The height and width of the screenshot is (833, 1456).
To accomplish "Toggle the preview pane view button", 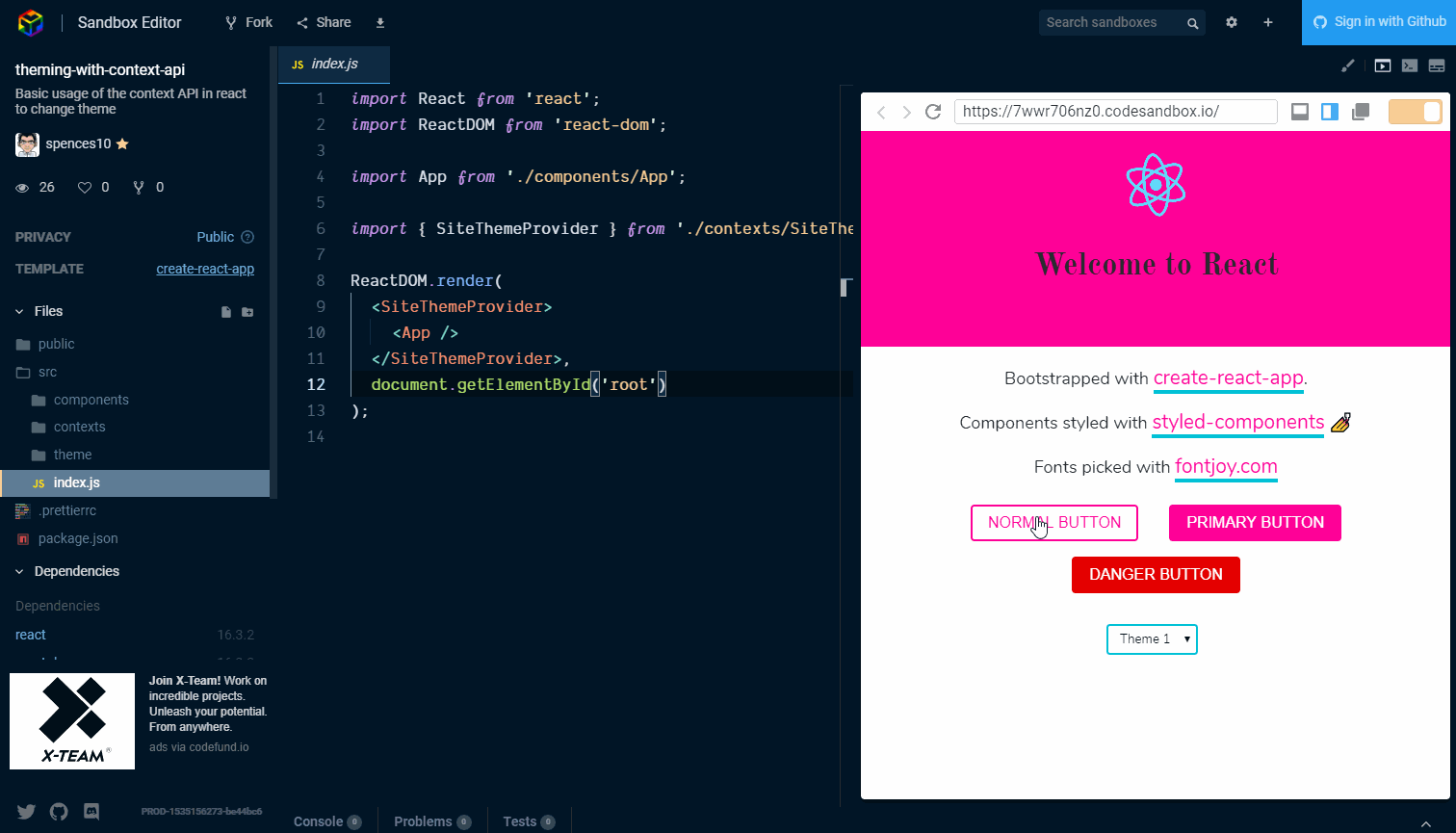I will (1382, 65).
